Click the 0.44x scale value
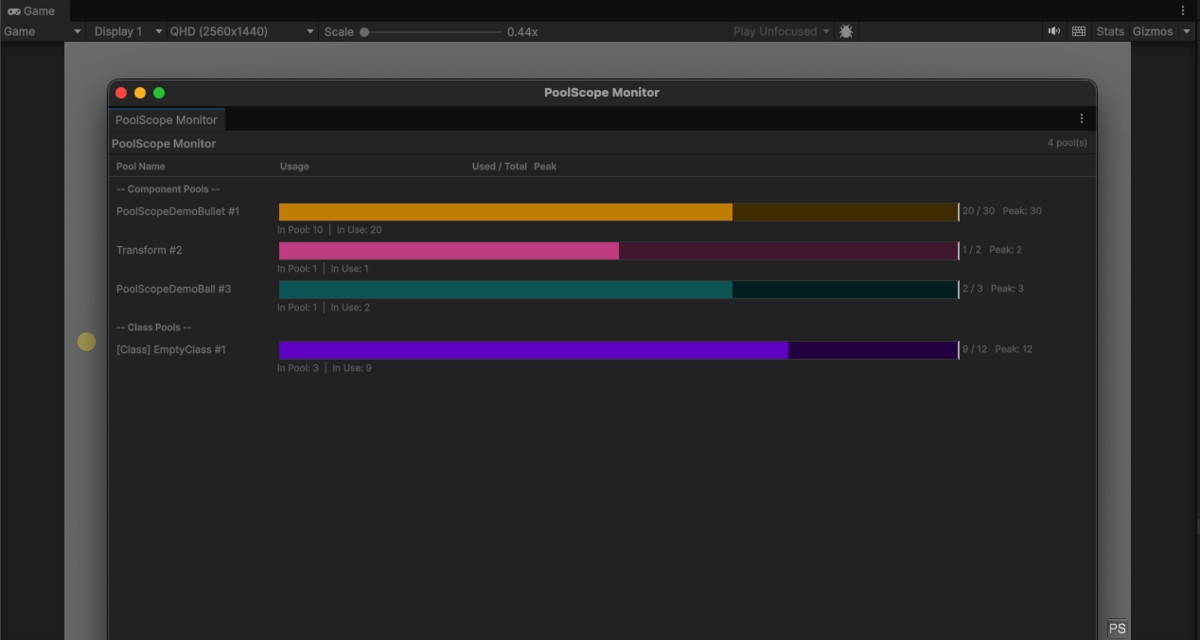This screenshot has height=640, width=1200. (523, 32)
